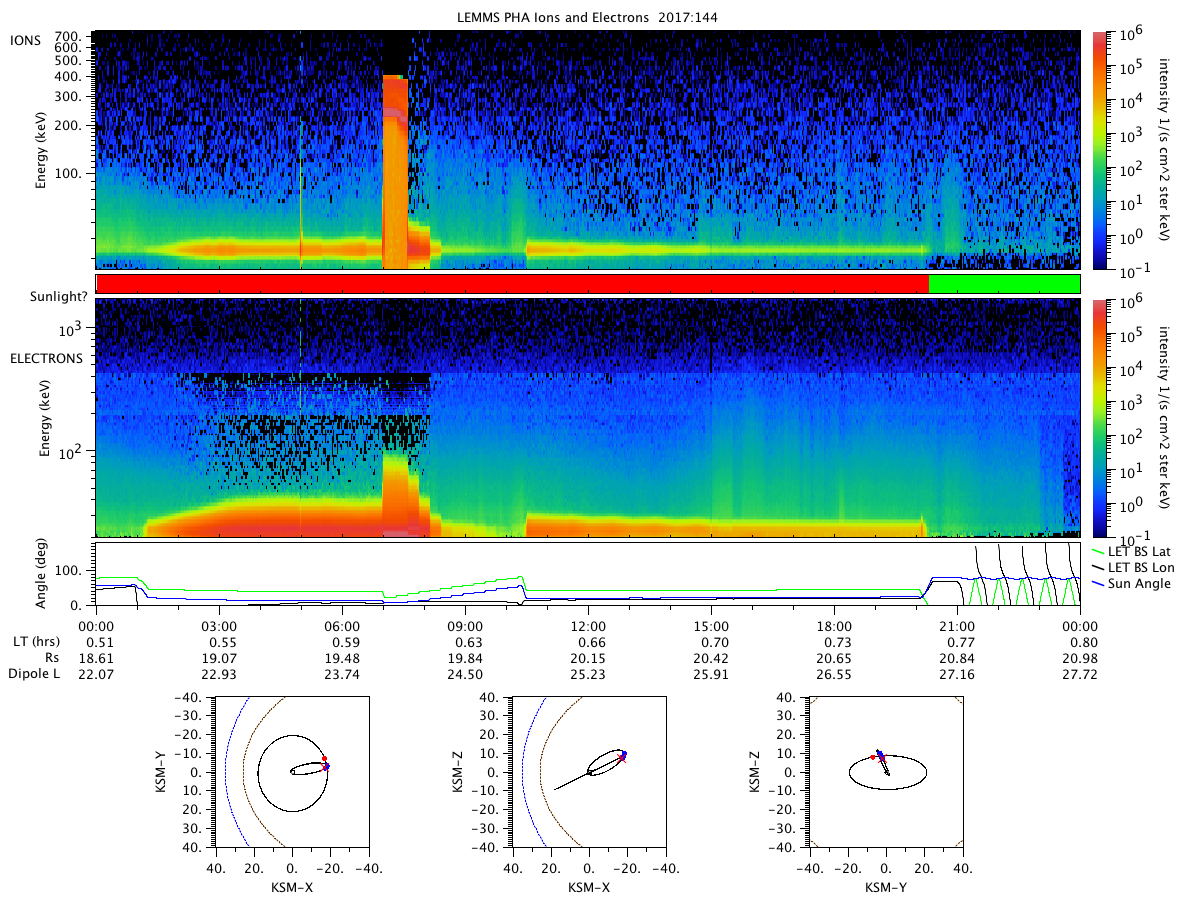Click the KSM-X axis label under middle orbit plot
The height and width of the screenshot is (900, 1200).
588,886
